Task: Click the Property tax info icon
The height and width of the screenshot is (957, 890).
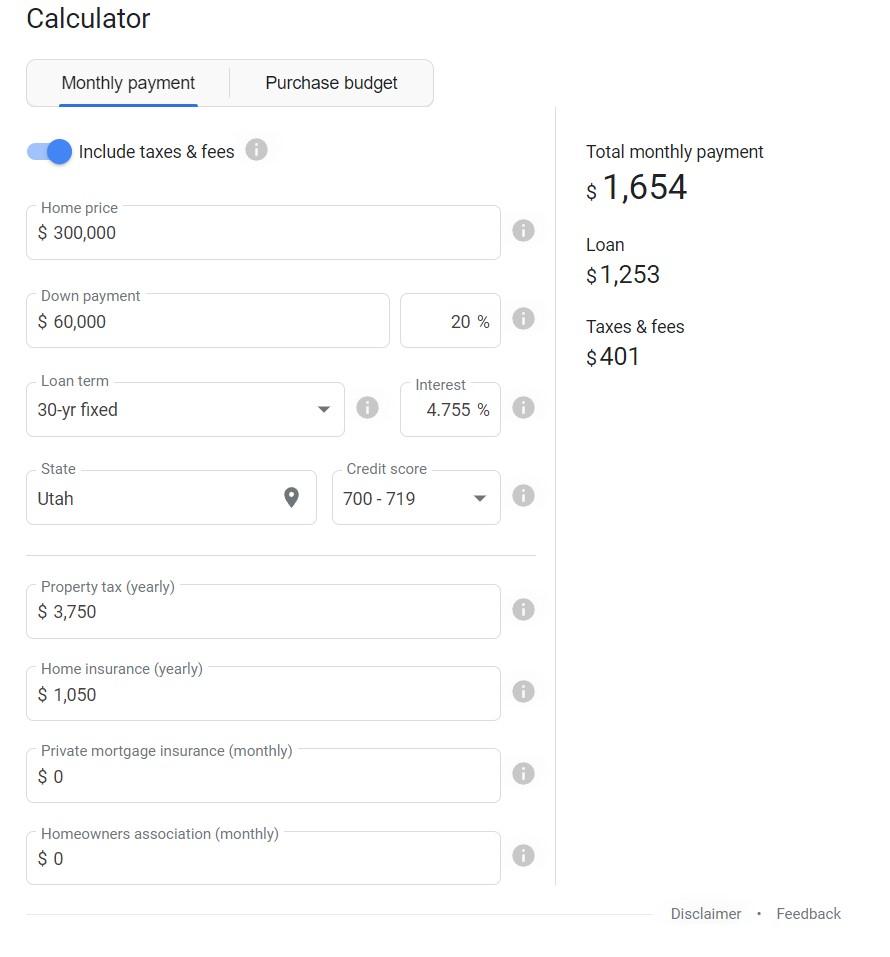Action: pyautogui.click(x=523, y=610)
